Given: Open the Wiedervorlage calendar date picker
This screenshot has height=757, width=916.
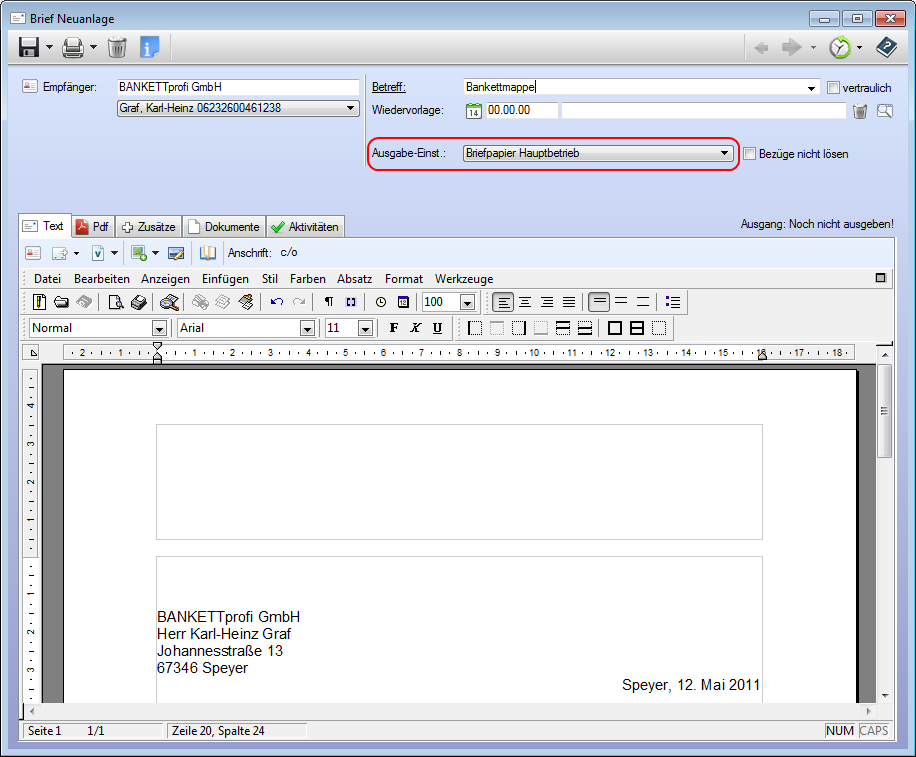Looking at the screenshot, I should click(474, 111).
